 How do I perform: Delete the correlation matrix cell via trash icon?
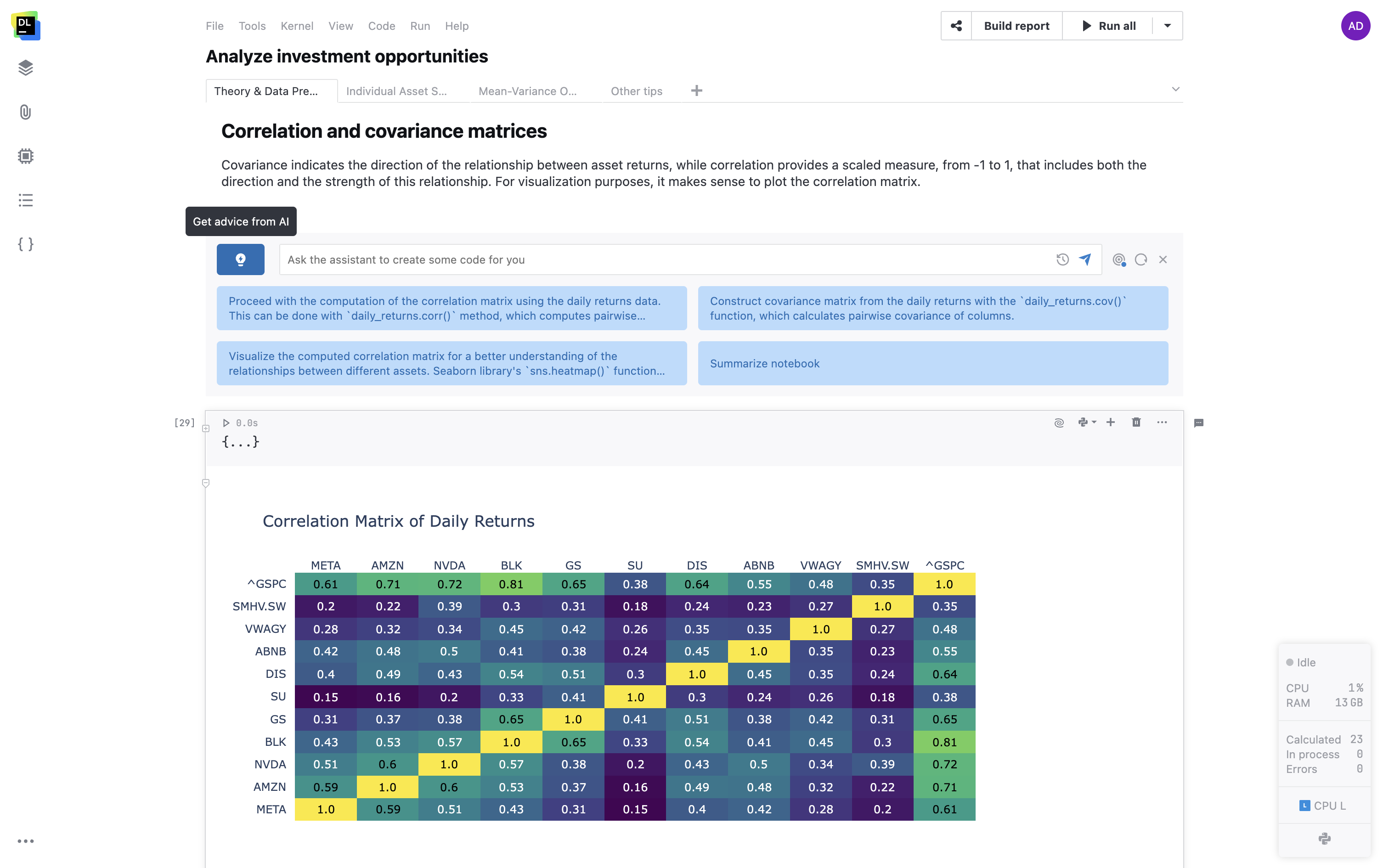tap(1136, 422)
